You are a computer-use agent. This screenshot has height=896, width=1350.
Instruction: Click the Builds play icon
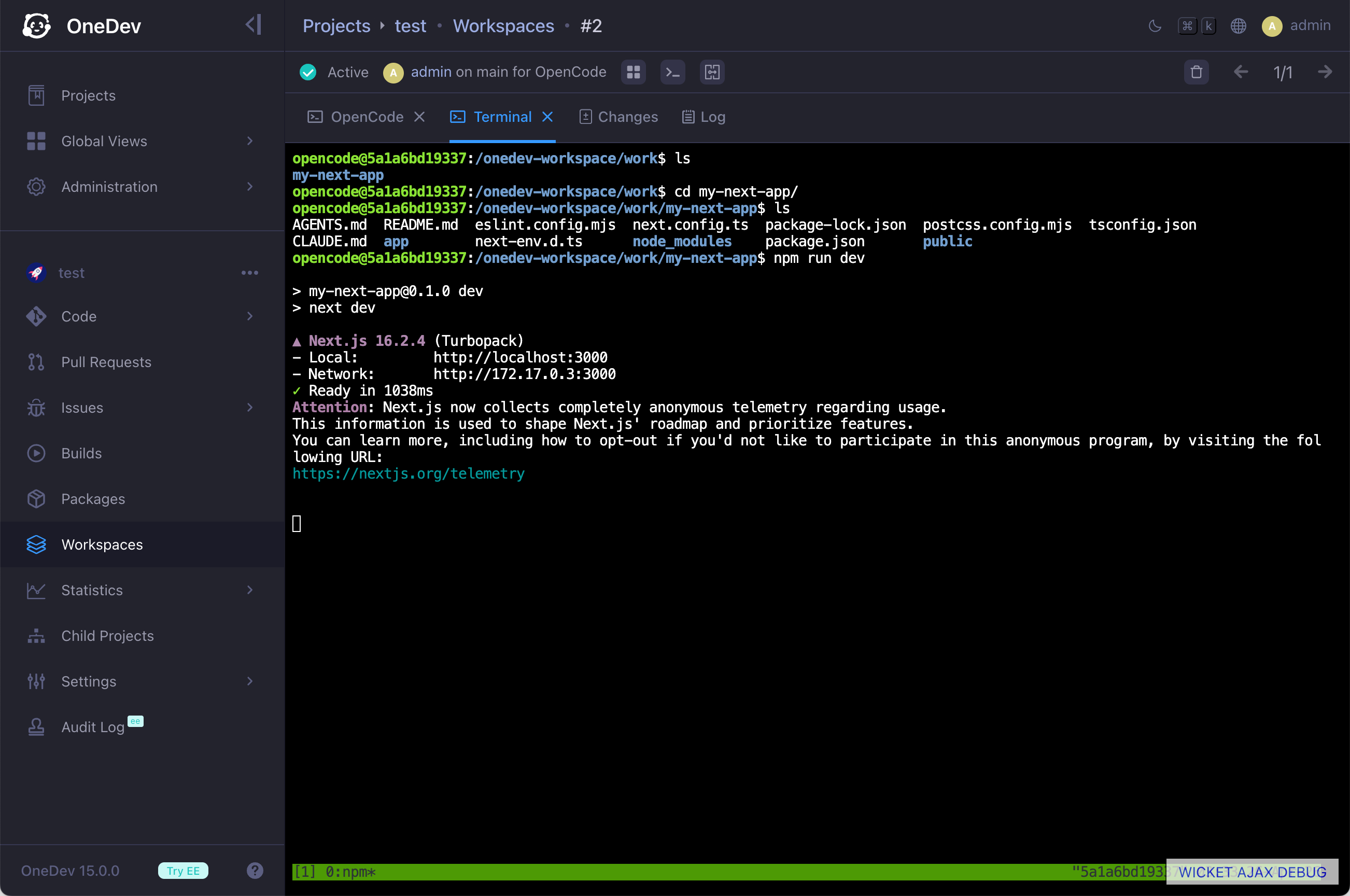[36, 454]
